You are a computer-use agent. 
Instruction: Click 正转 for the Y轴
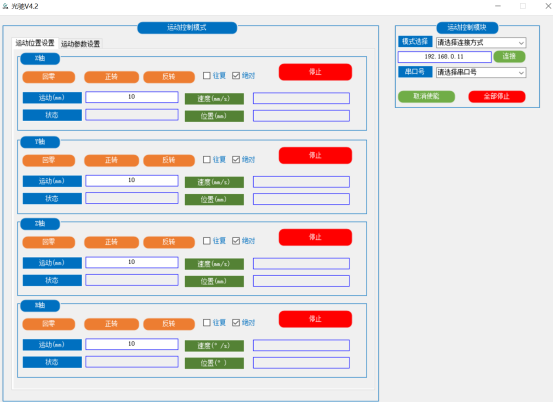(x=111, y=160)
